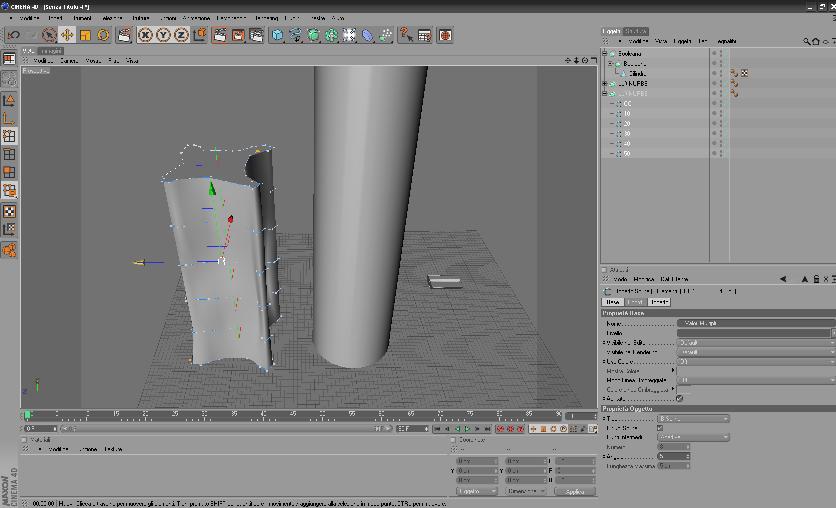Screen dimensions: 836x508
Task: Open the particle objects icon
Action: pyautogui.click(x=385, y=35)
